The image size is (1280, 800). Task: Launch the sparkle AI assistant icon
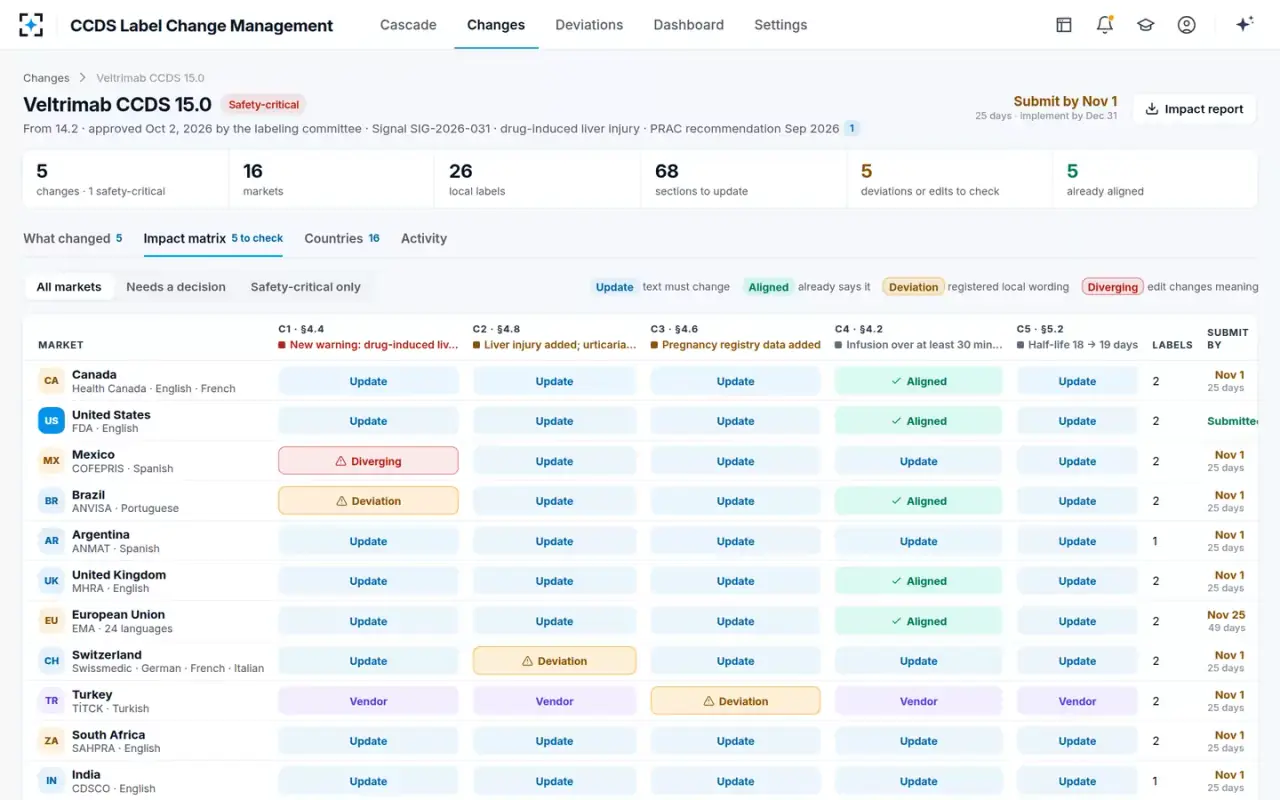pos(1245,25)
